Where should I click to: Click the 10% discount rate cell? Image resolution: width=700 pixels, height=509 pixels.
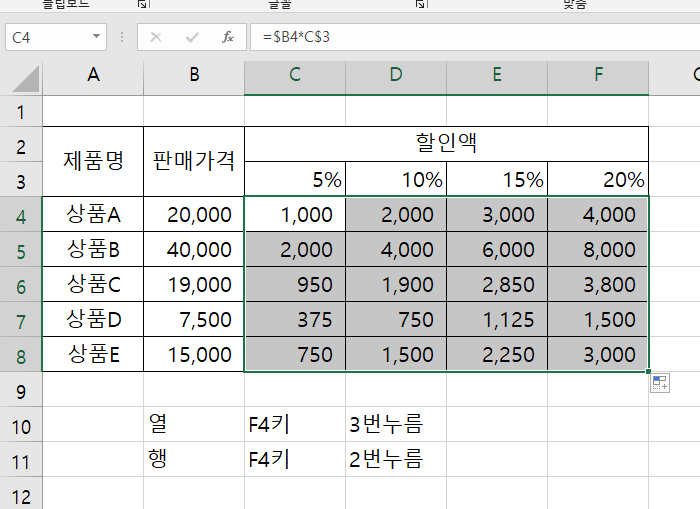[x=396, y=179]
